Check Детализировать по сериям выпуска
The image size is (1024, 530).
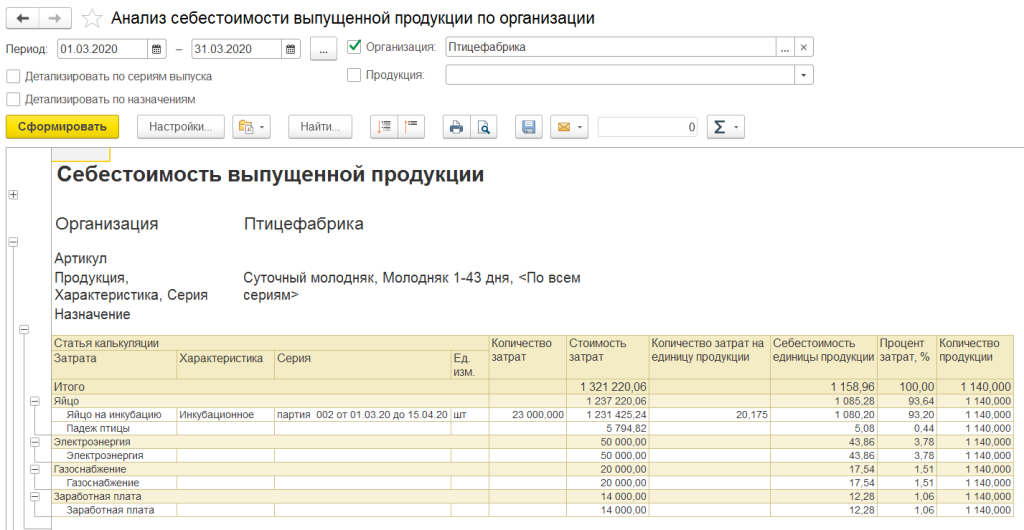(13, 75)
